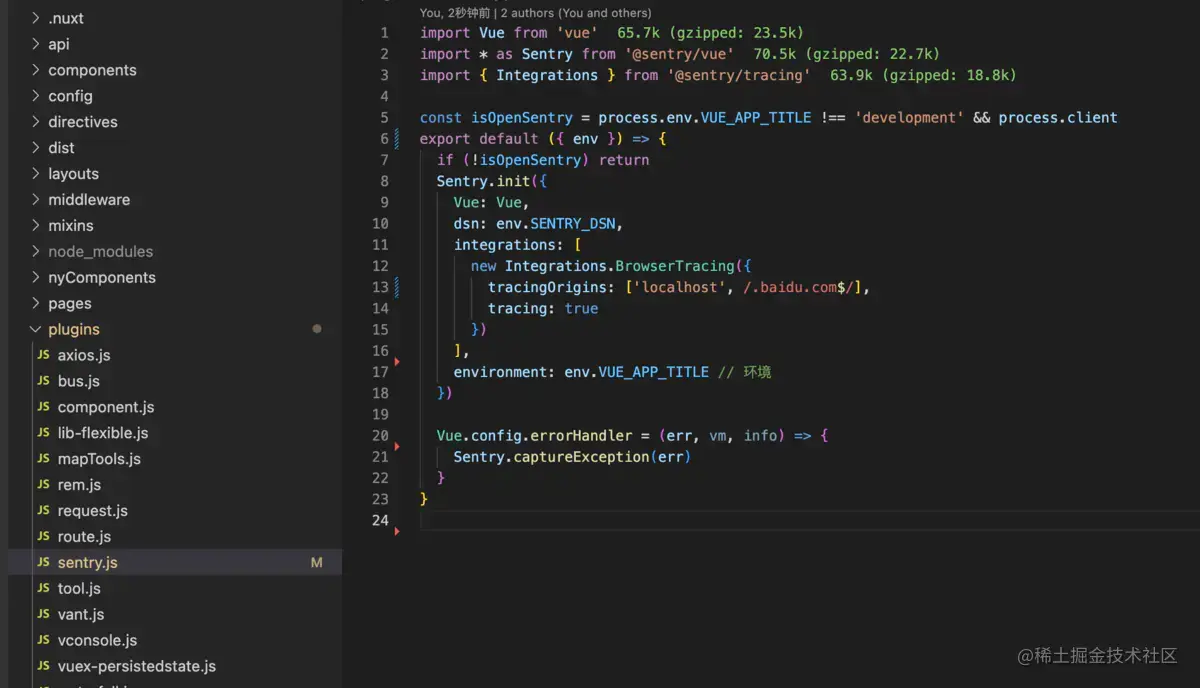Open the axios.js file name
This screenshot has height=688, width=1200.
point(84,355)
